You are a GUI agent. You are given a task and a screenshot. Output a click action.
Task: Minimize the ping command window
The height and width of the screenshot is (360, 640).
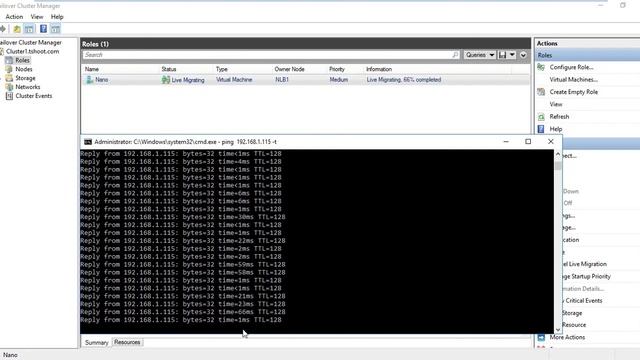[x=506, y=142]
